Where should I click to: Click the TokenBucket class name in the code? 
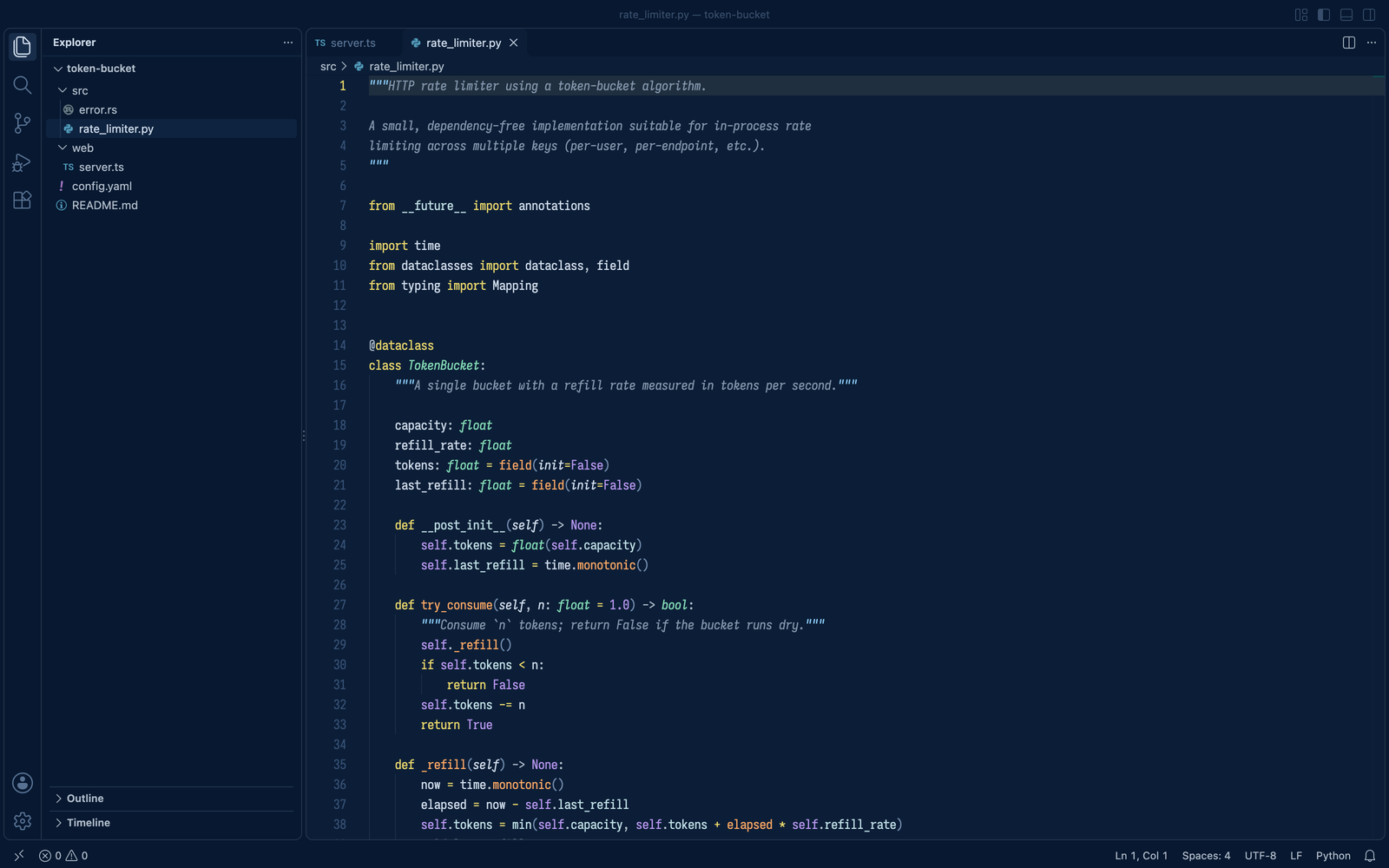[444, 365]
